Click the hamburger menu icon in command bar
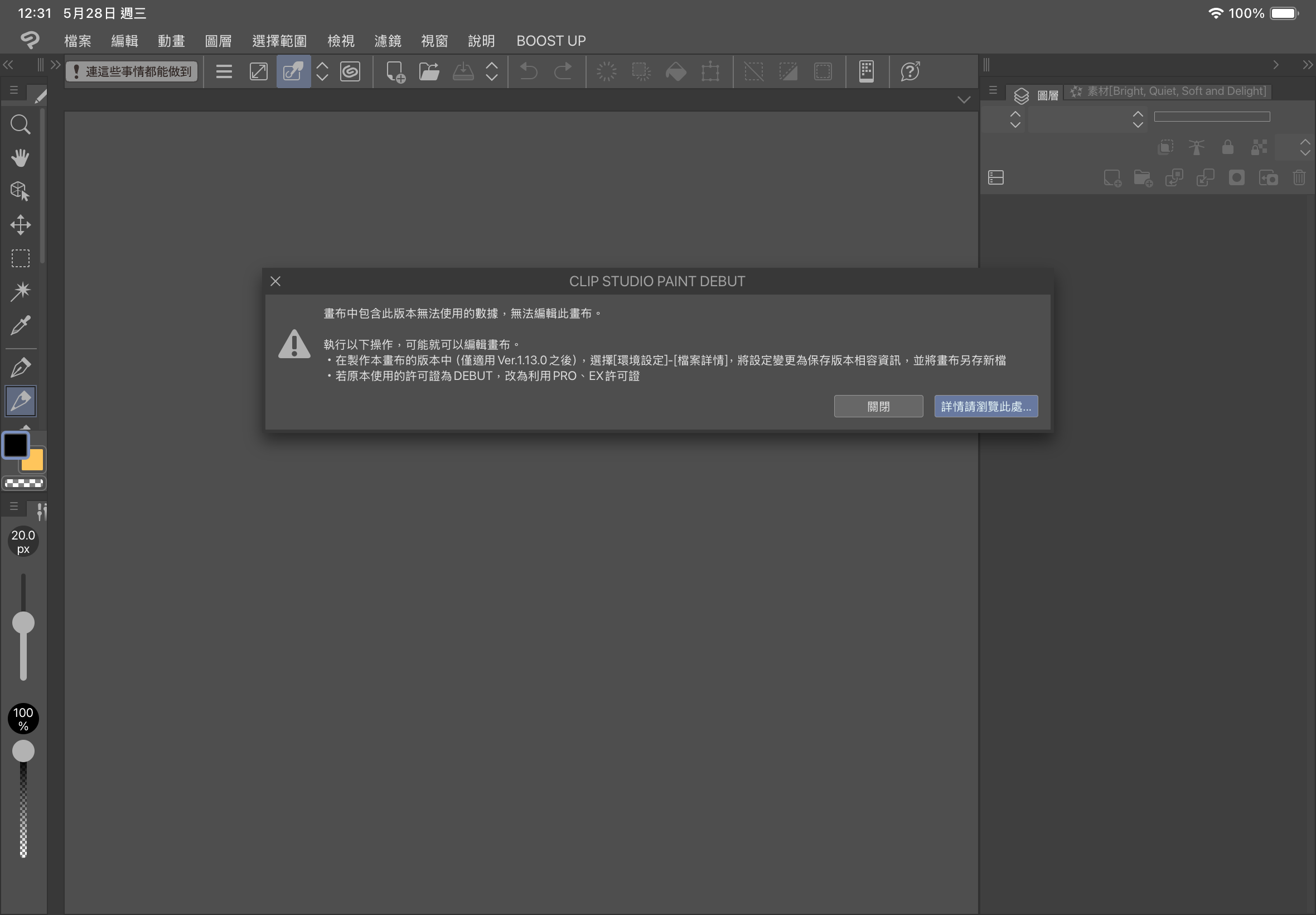This screenshot has height=915, width=1316. (x=224, y=71)
